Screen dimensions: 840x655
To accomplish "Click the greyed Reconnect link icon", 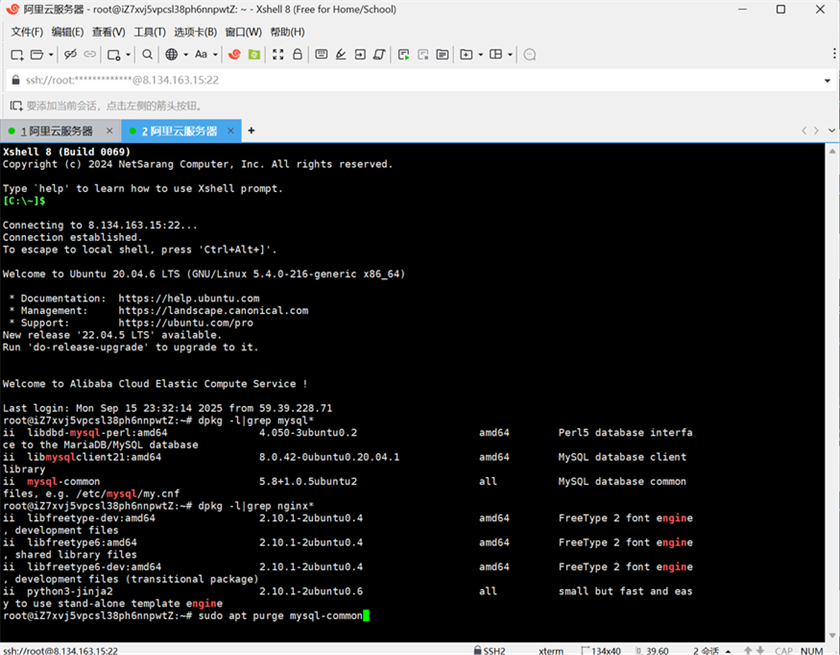I will pyautogui.click(x=89, y=54).
